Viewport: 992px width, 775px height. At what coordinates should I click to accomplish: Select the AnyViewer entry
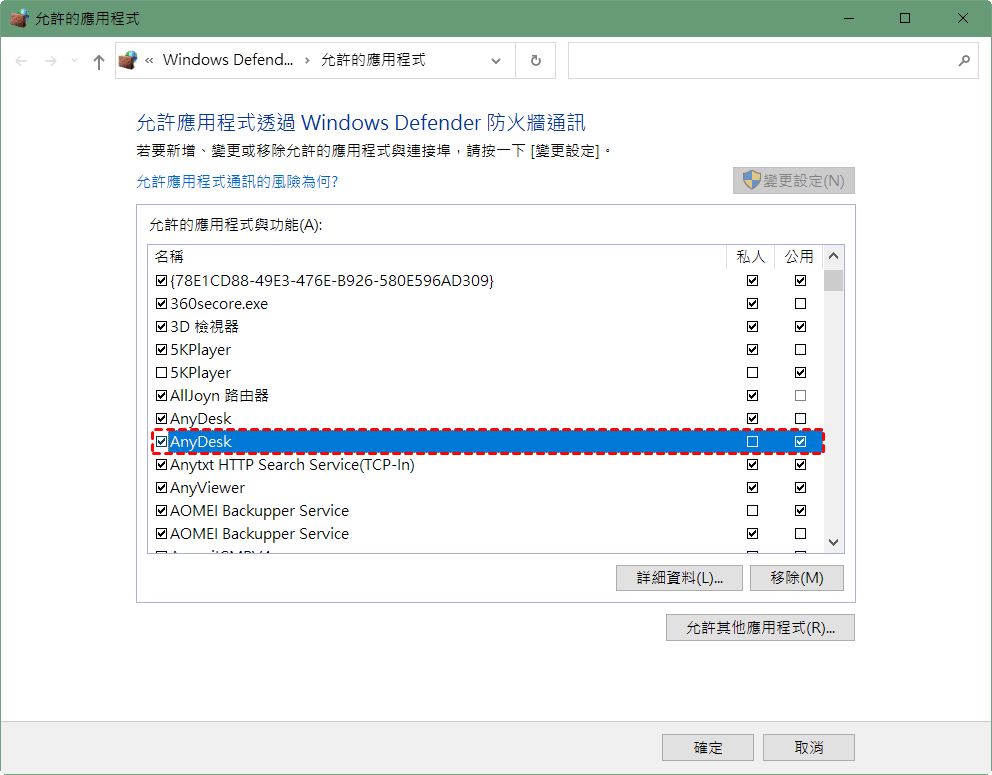pyautogui.click(x=487, y=488)
